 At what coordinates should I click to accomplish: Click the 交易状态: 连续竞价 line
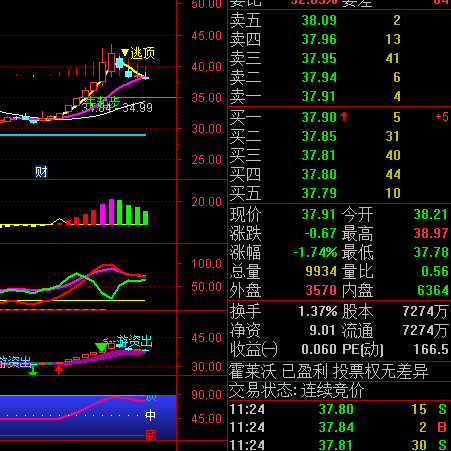click(297, 390)
